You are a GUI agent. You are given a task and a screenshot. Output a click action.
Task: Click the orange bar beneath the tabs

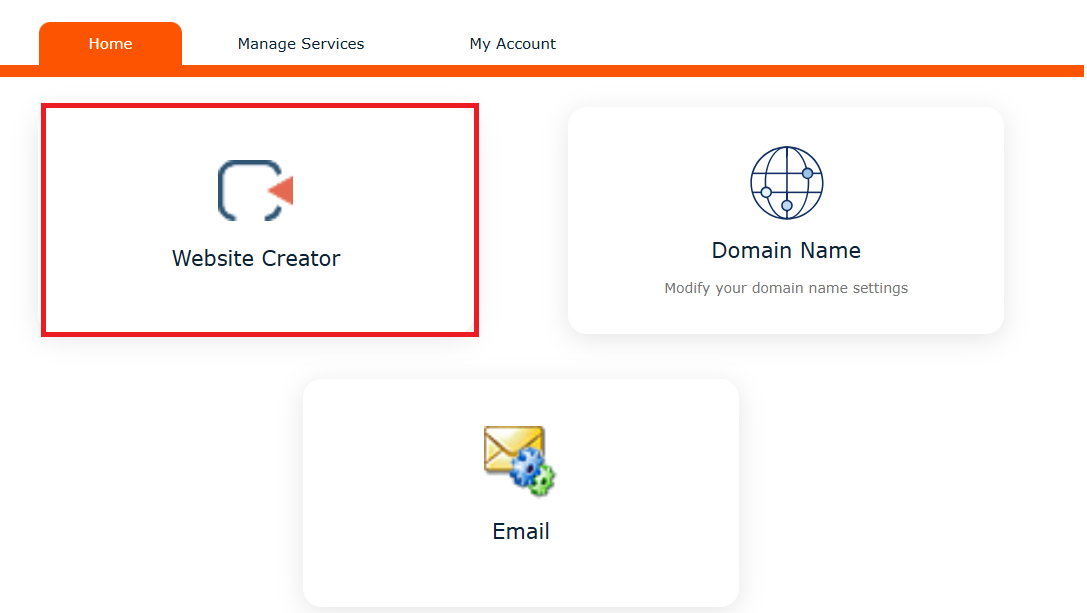(x=542, y=71)
